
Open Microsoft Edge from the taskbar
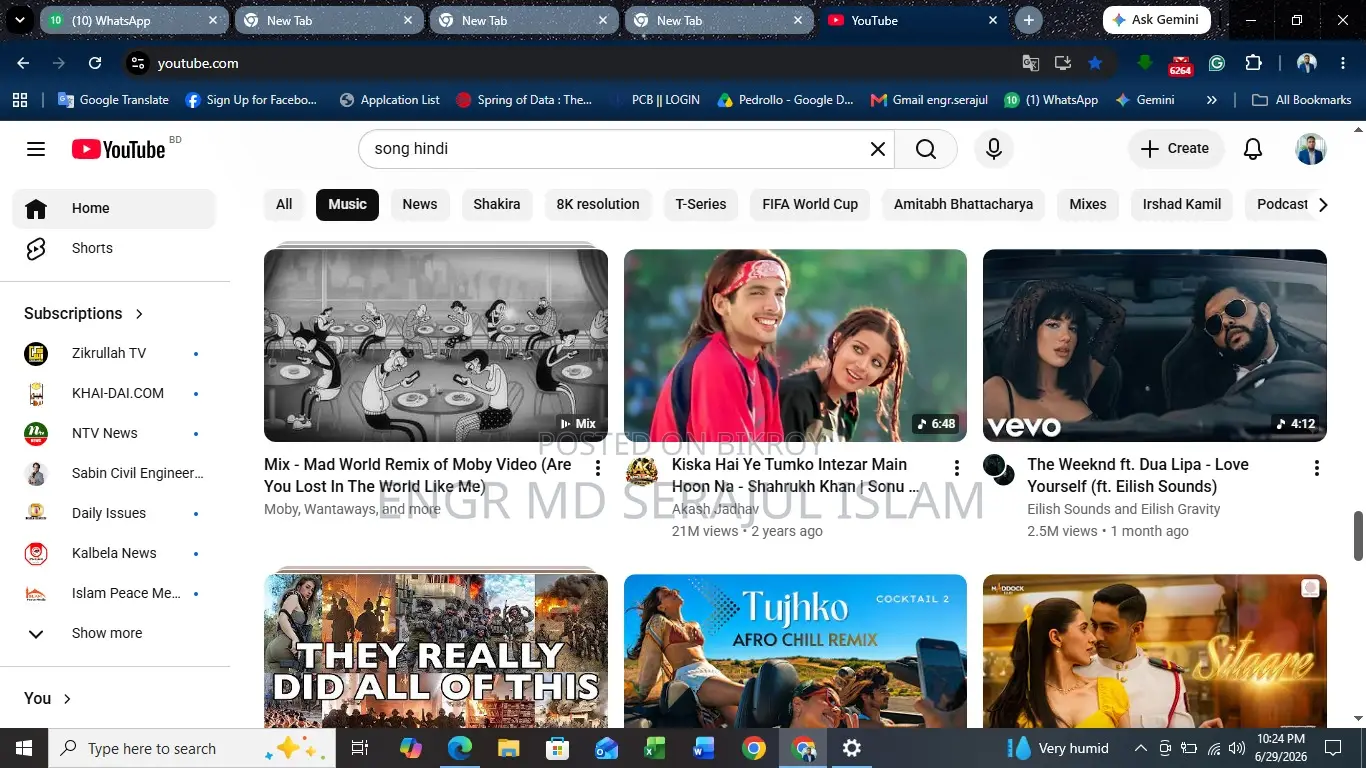tap(459, 748)
